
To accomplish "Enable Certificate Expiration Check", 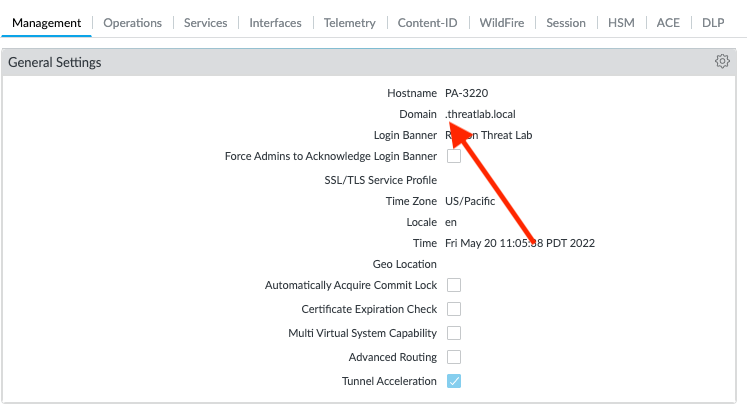I will [x=454, y=309].
